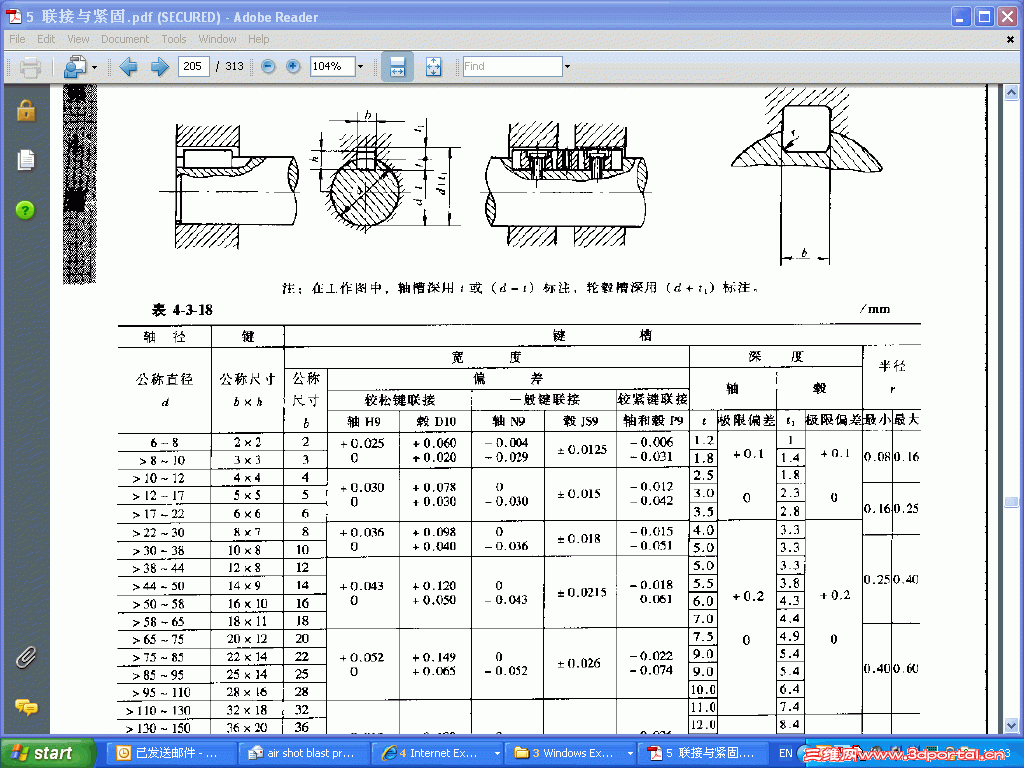Open the Help menu
The height and width of the screenshot is (768, 1024).
(x=259, y=39)
